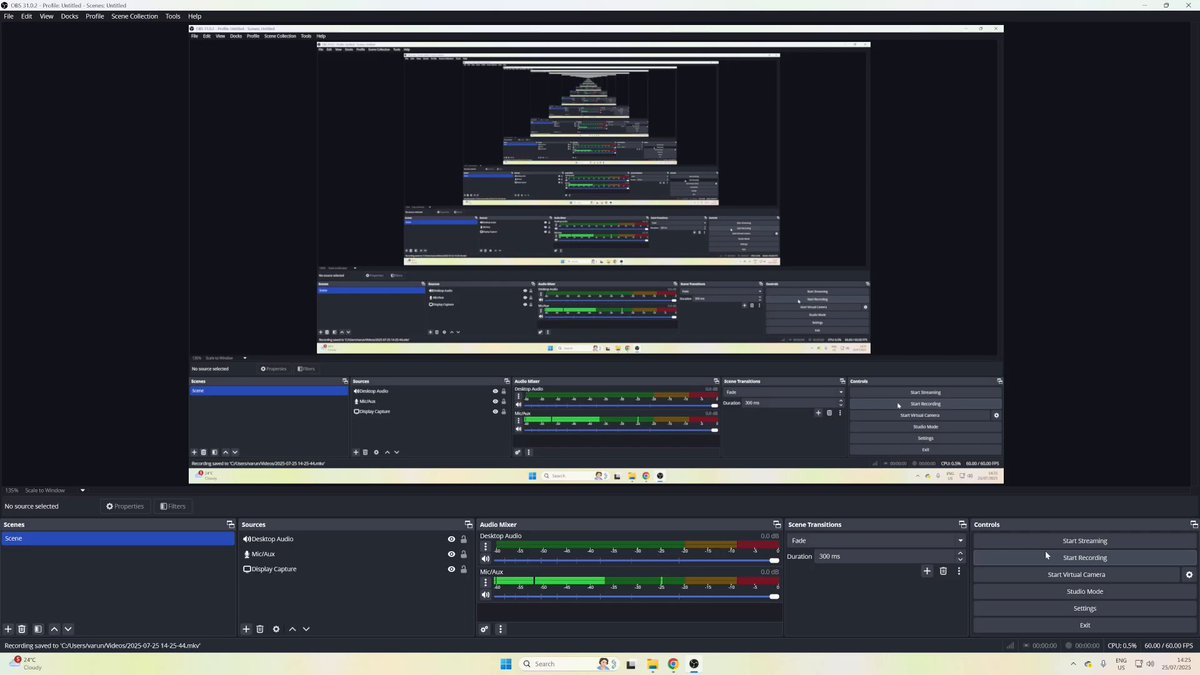Lock the Desktop Audio source
1200x675 pixels.
463,539
